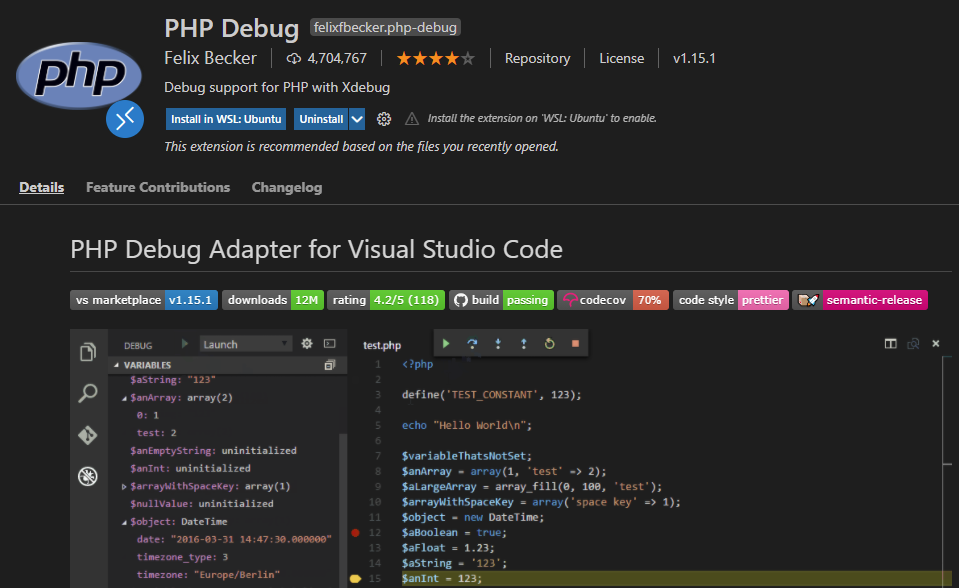Select the Explorer icon in the activity bar

pyautogui.click(x=88, y=350)
